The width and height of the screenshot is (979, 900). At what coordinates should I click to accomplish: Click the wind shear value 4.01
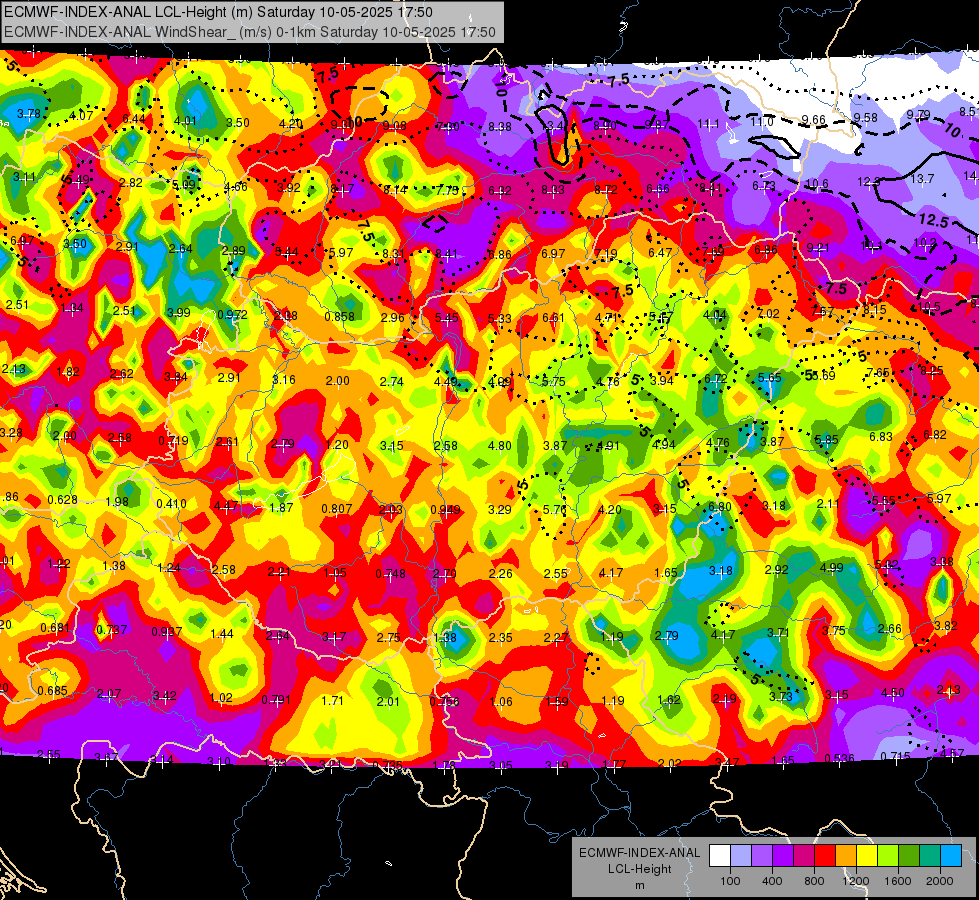click(x=185, y=121)
